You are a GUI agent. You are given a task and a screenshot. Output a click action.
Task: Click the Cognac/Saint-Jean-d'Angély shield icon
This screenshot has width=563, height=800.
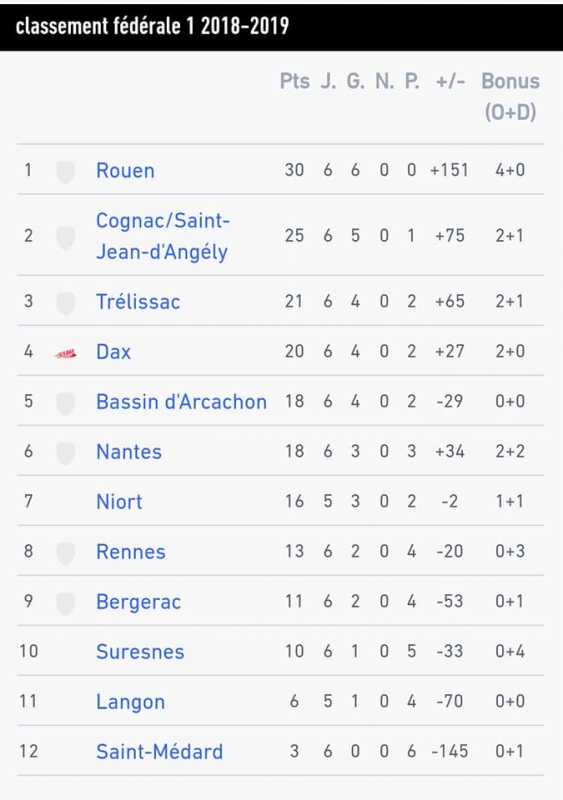(66, 237)
